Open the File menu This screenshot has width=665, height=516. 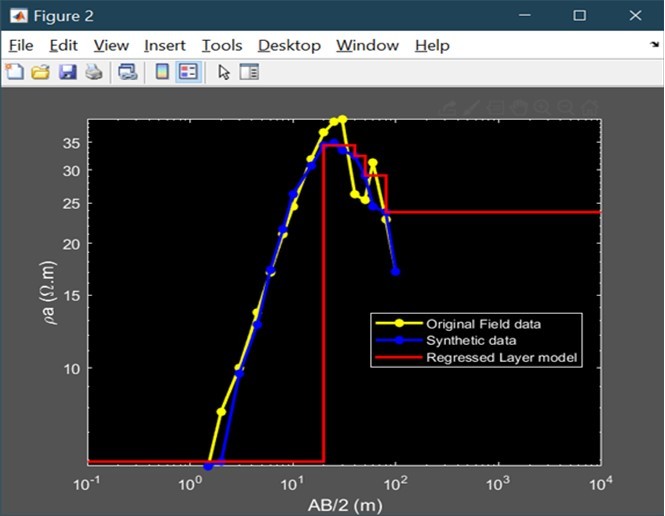click(x=21, y=45)
